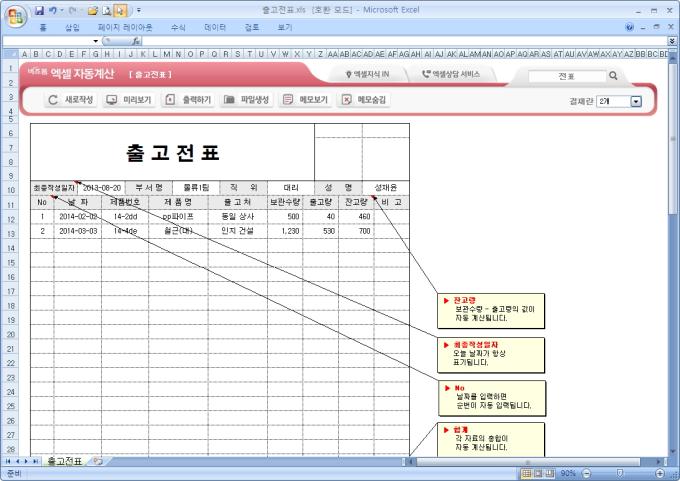Viewport: 680px width, 481px height.
Task: Expand the formula bar with double chevron
Action: [x=672, y=41]
